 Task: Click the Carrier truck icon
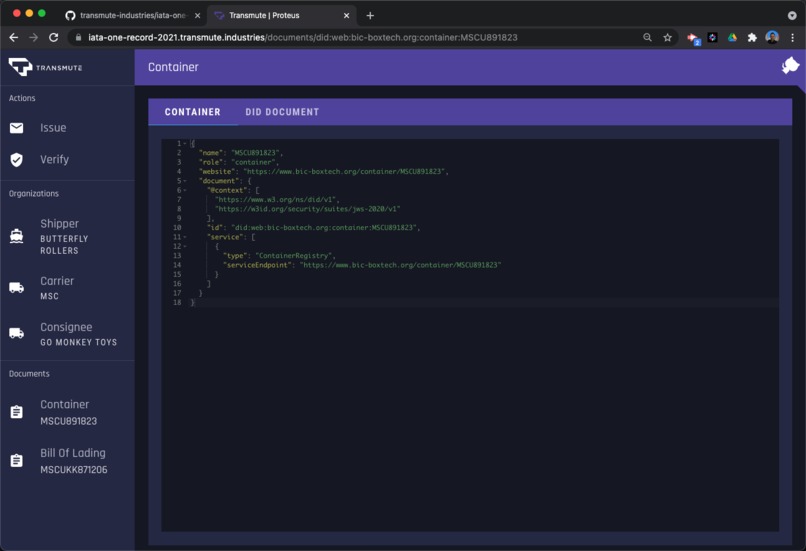pyautogui.click(x=16, y=288)
